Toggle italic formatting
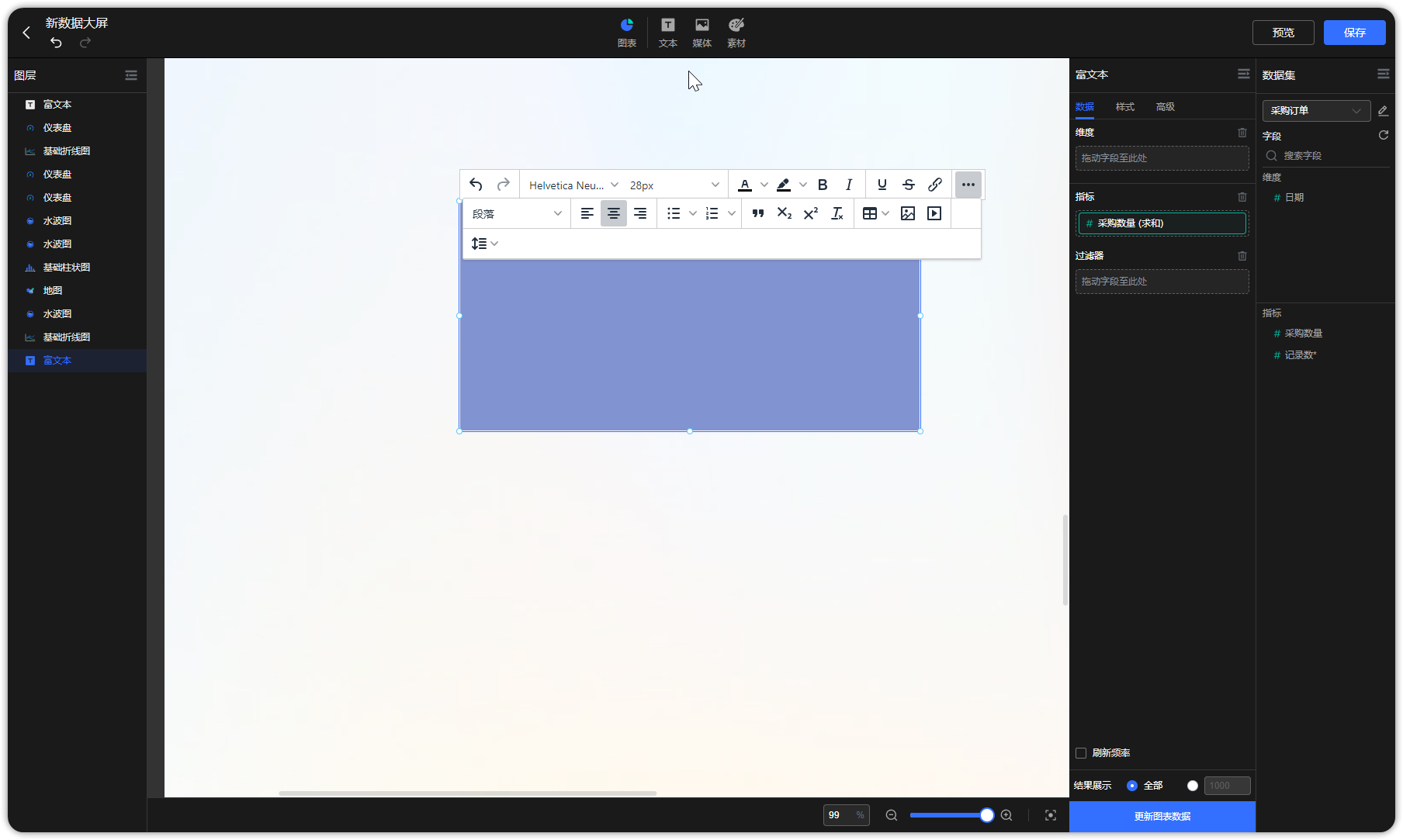This screenshot has width=1403, height=840. [x=849, y=185]
